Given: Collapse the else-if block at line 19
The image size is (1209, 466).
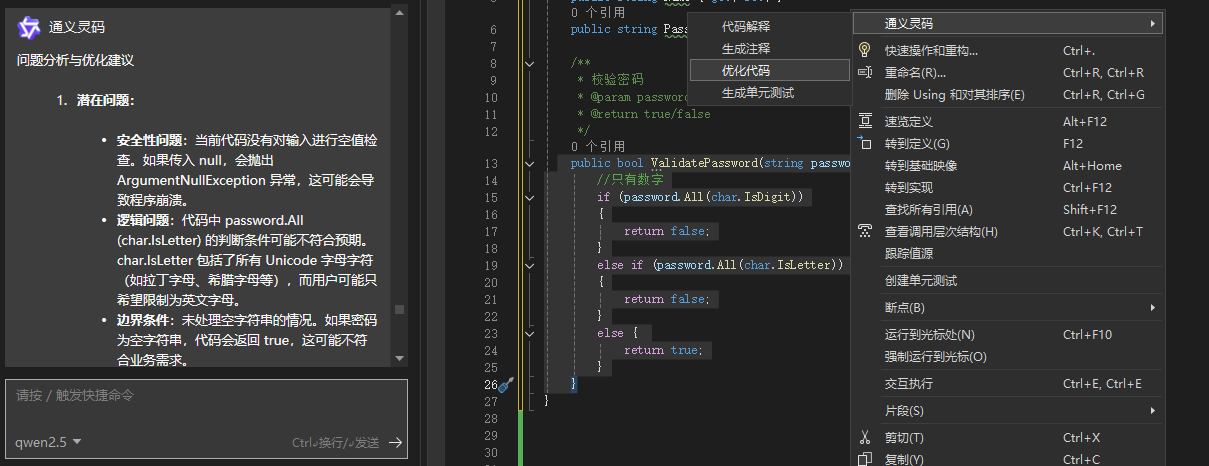Looking at the screenshot, I should pos(529,265).
